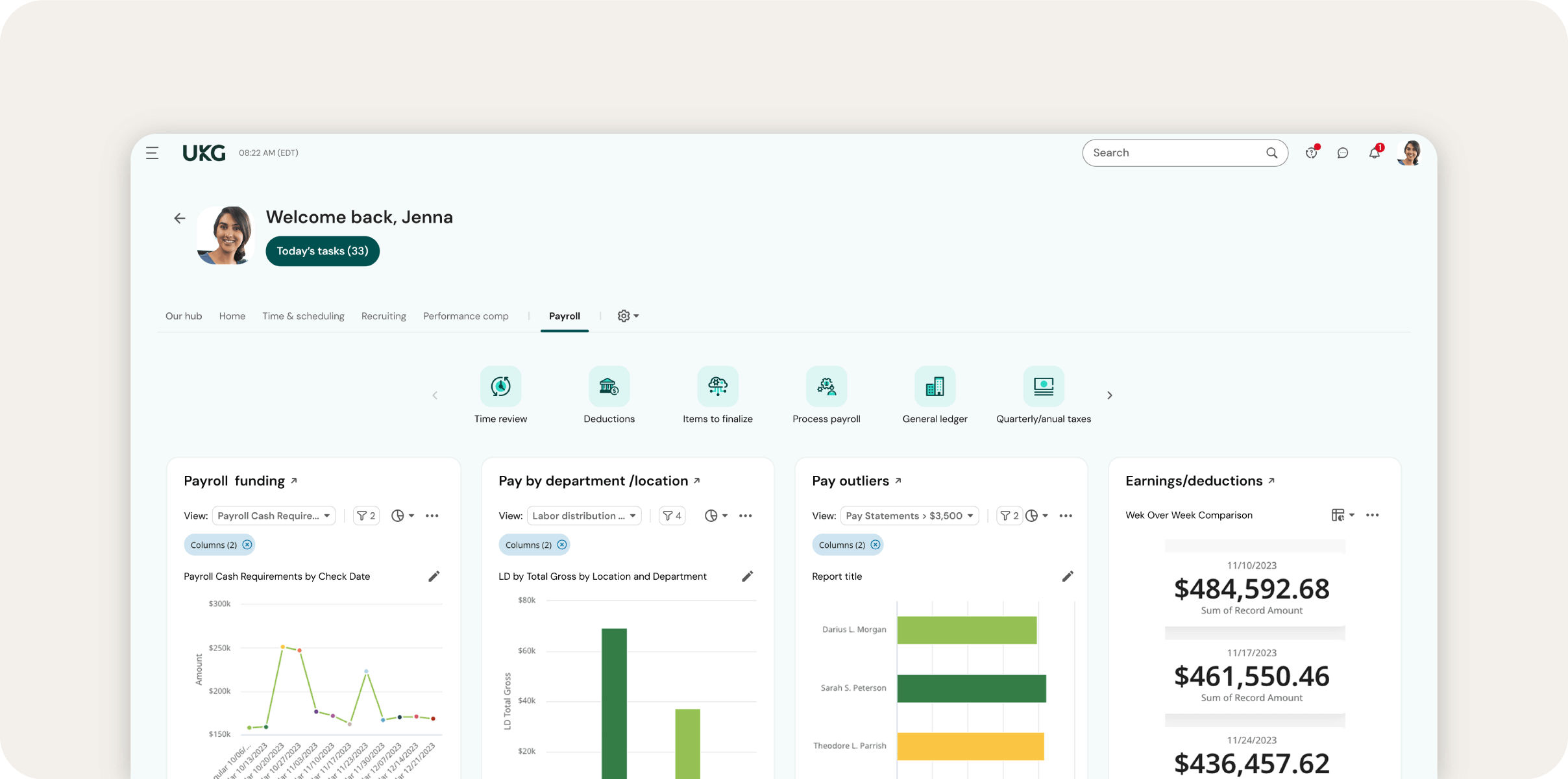Screen dimensions: 1568x779
Task: Open the Pay Statements > $3,500 view dropdown
Action: pyautogui.click(x=909, y=515)
